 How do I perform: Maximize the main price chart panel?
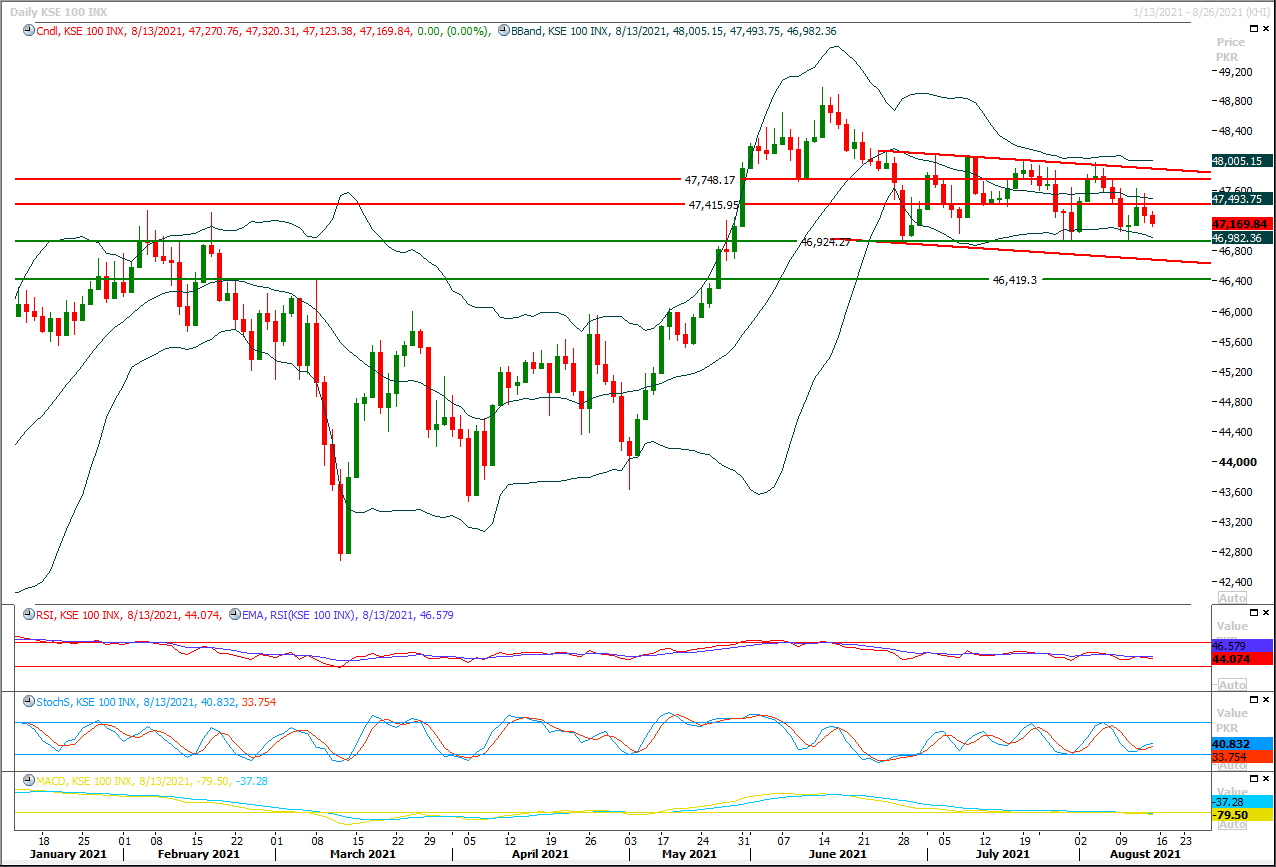[1256, 29]
